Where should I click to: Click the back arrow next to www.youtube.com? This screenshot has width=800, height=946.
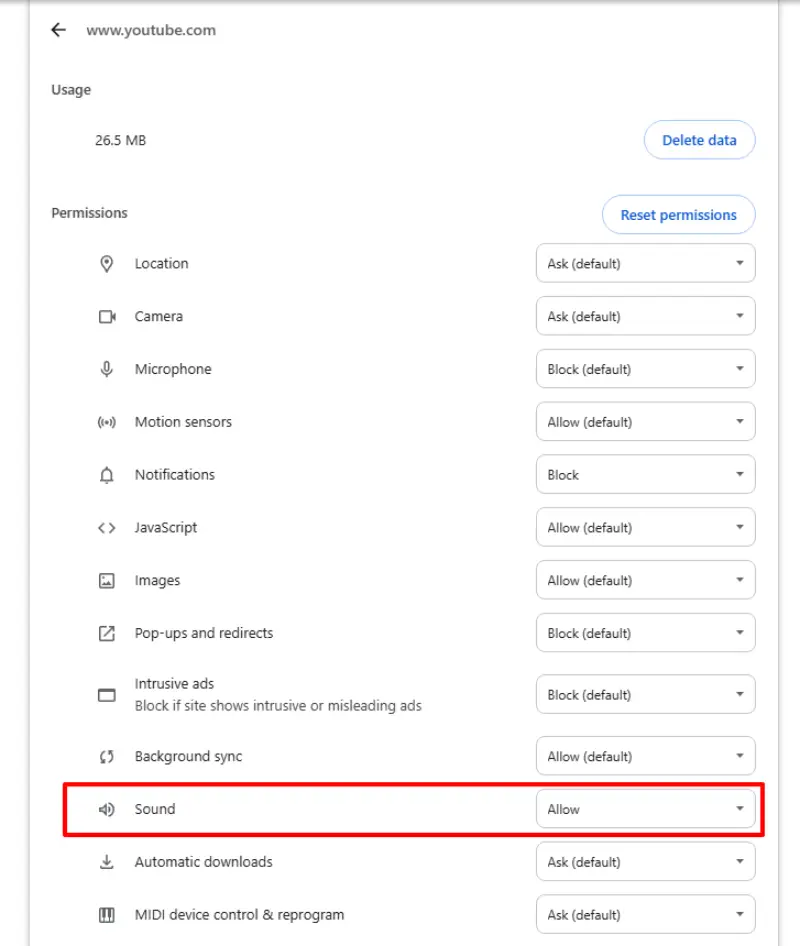[59, 30]
